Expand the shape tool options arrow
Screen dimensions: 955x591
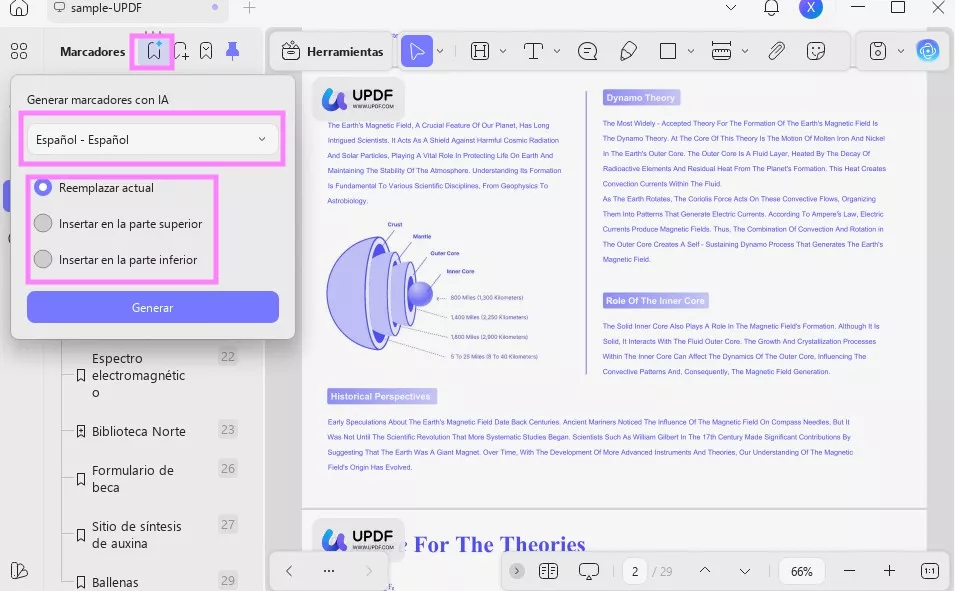pos(691,51)
